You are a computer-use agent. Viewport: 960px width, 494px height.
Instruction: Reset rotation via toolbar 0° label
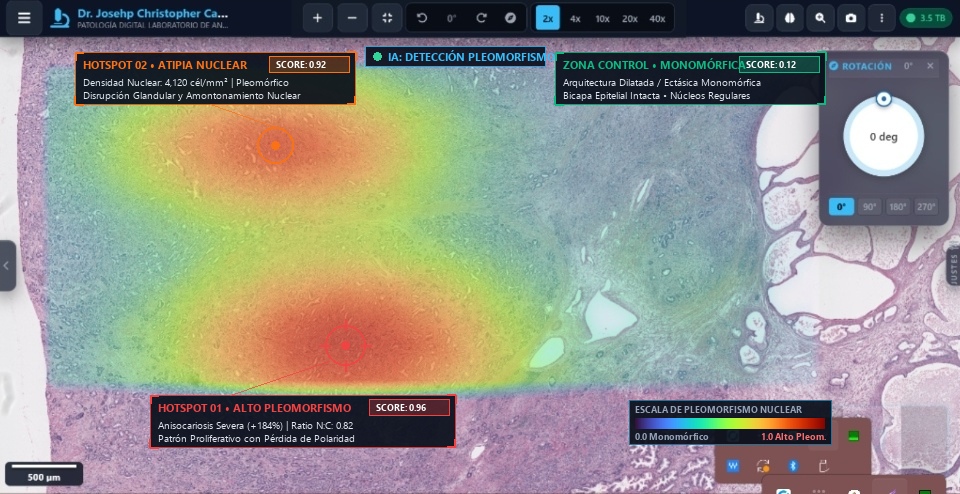click(452, 18)
